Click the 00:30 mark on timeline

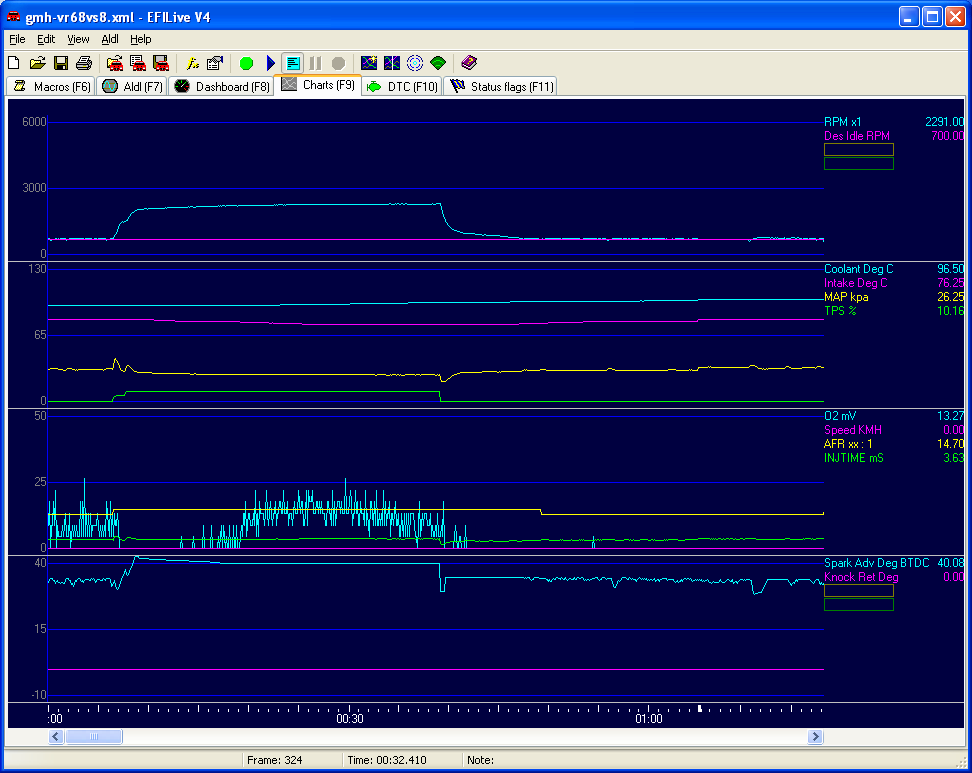point(348,718)
